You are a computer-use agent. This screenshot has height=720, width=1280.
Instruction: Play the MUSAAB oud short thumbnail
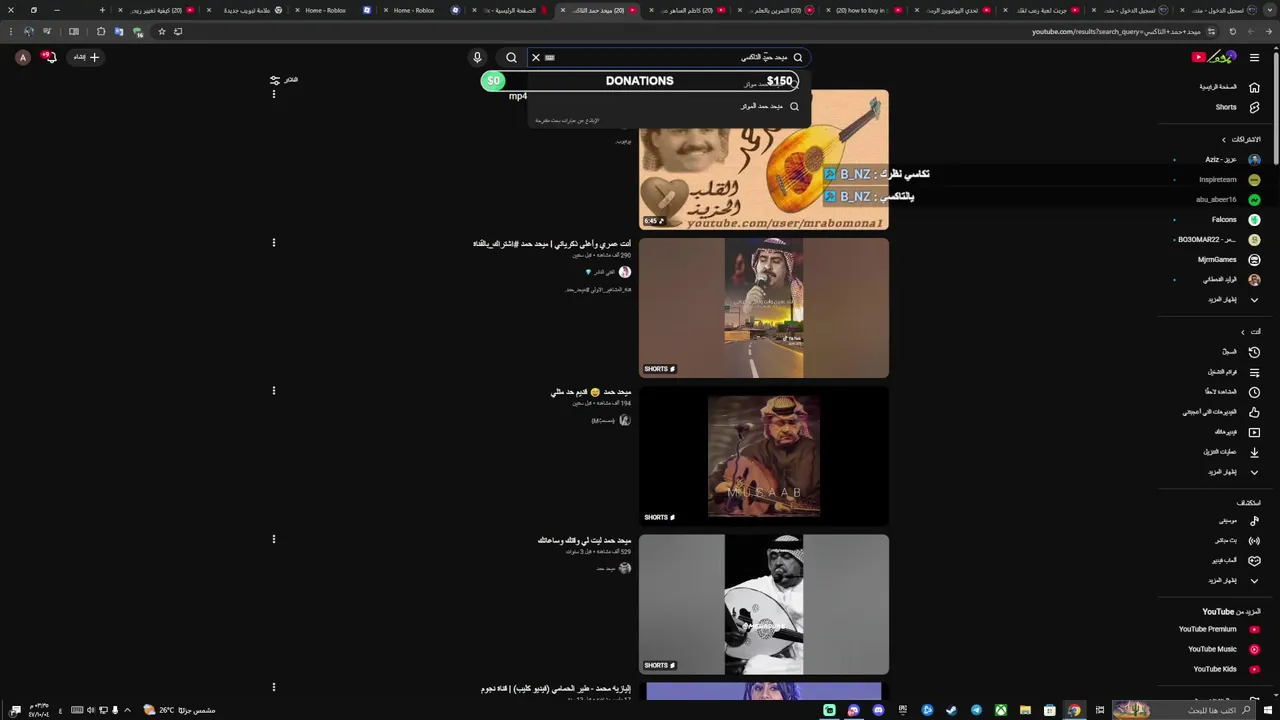click(764, 456)
